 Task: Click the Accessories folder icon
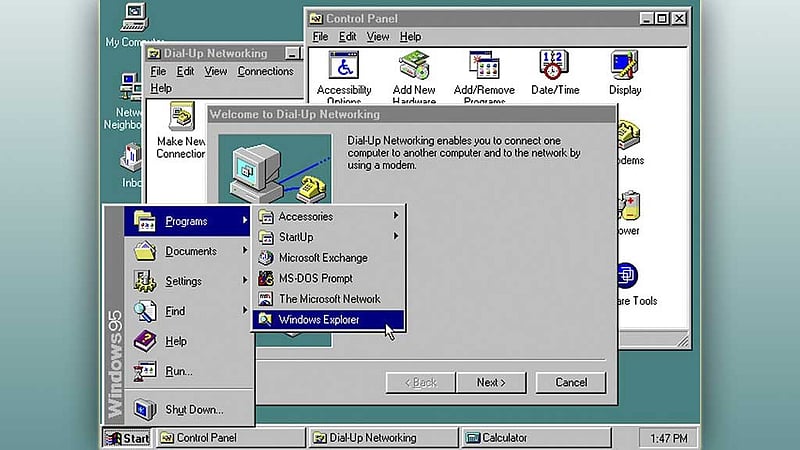pyautogui.click(x=265, y=216)
